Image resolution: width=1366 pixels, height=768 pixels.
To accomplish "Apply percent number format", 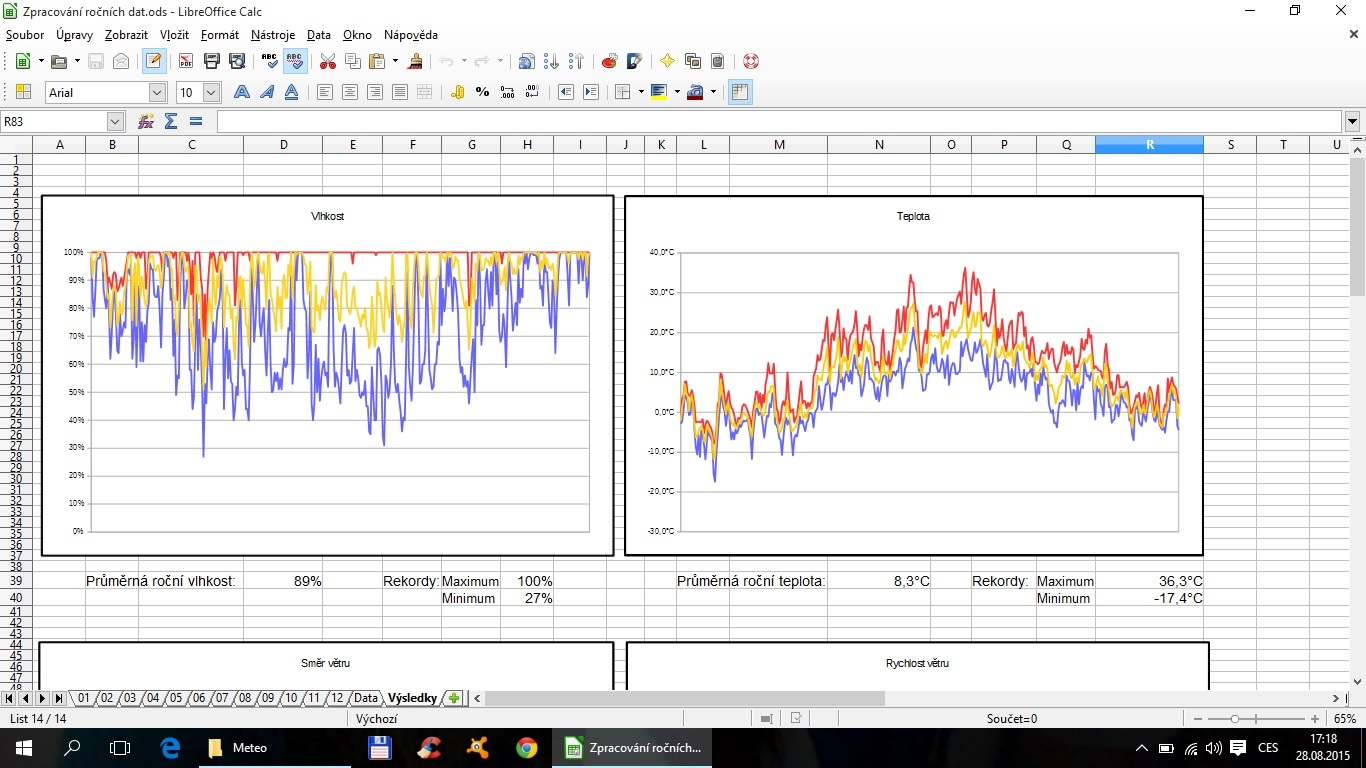I will tap(483, 92).
